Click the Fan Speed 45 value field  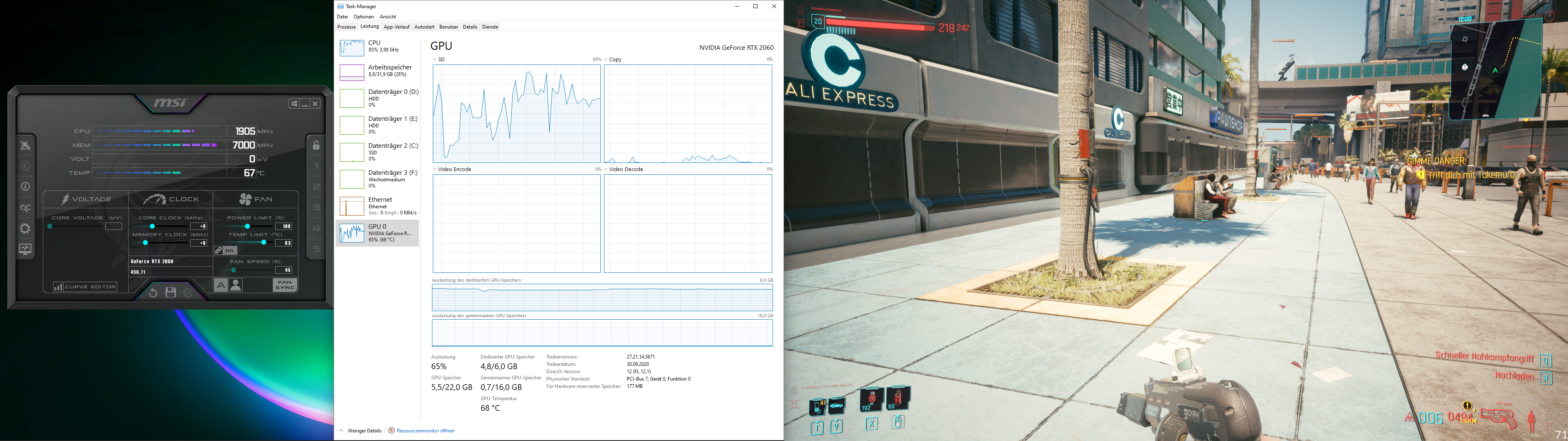pyautogui.click(x=284, y=270)
